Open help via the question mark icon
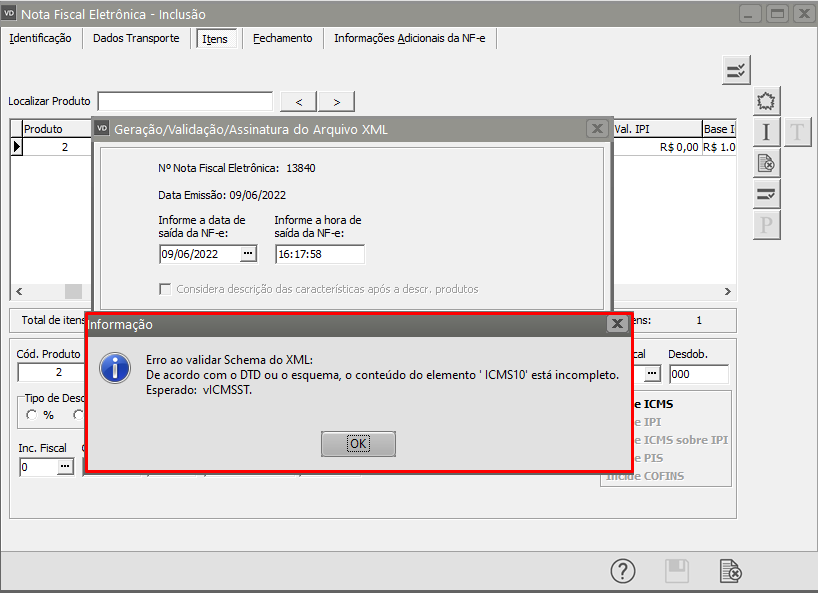The height and width of the screenshot is (593, 818). [x=623, y=571]
